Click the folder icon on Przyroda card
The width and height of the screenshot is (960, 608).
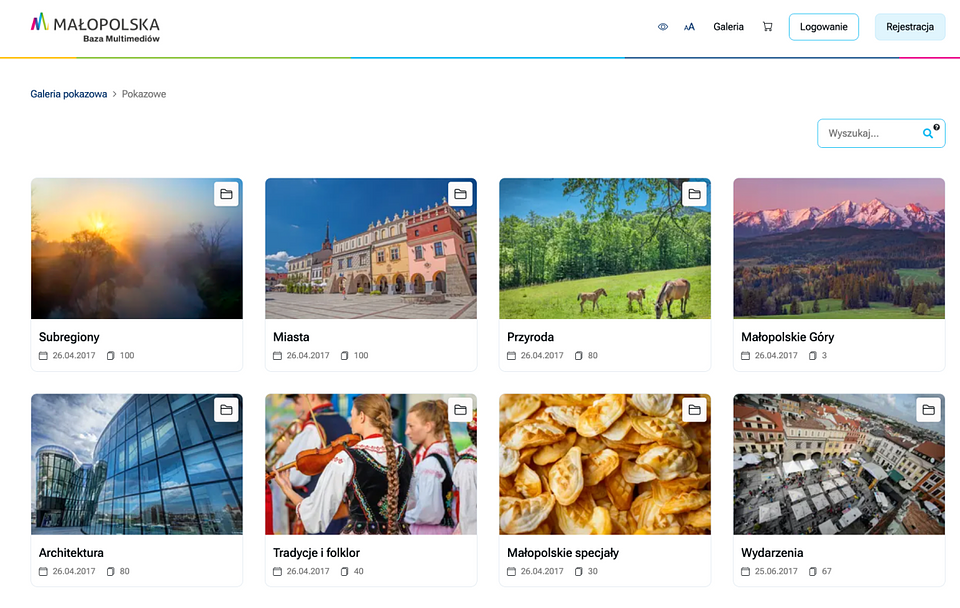coord(694,194)
